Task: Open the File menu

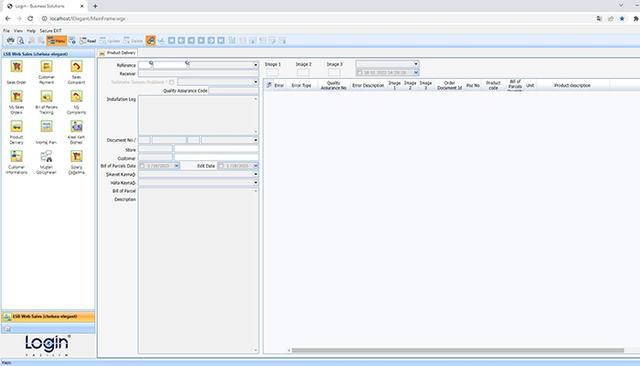Action: (6, 31)
